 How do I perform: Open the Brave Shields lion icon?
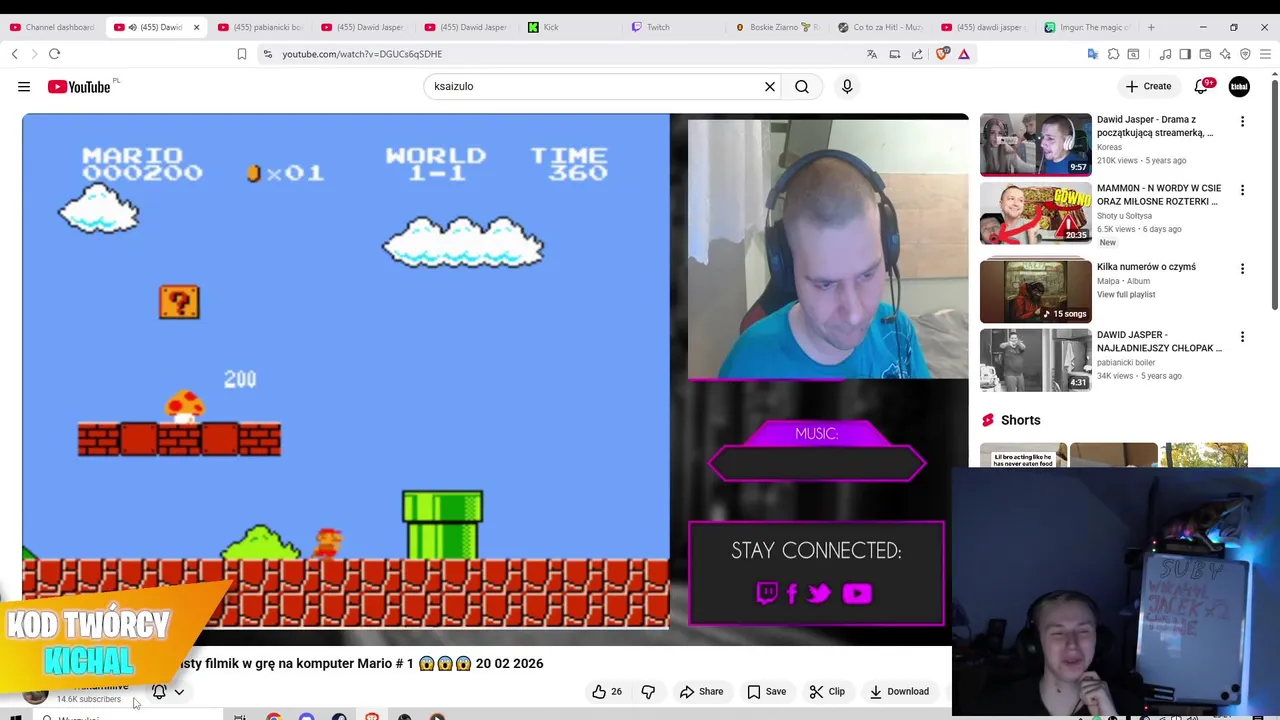[x=941, y=54]
